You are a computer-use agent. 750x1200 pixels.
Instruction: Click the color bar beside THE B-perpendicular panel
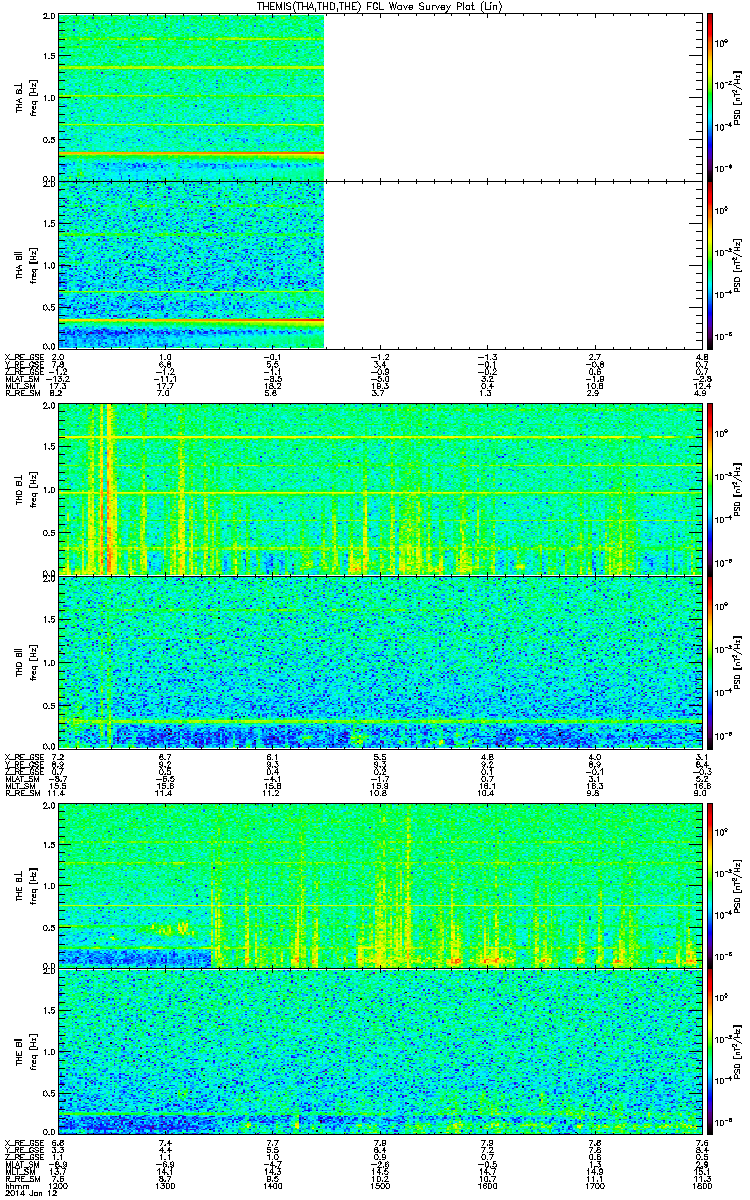tap(710, 884)
